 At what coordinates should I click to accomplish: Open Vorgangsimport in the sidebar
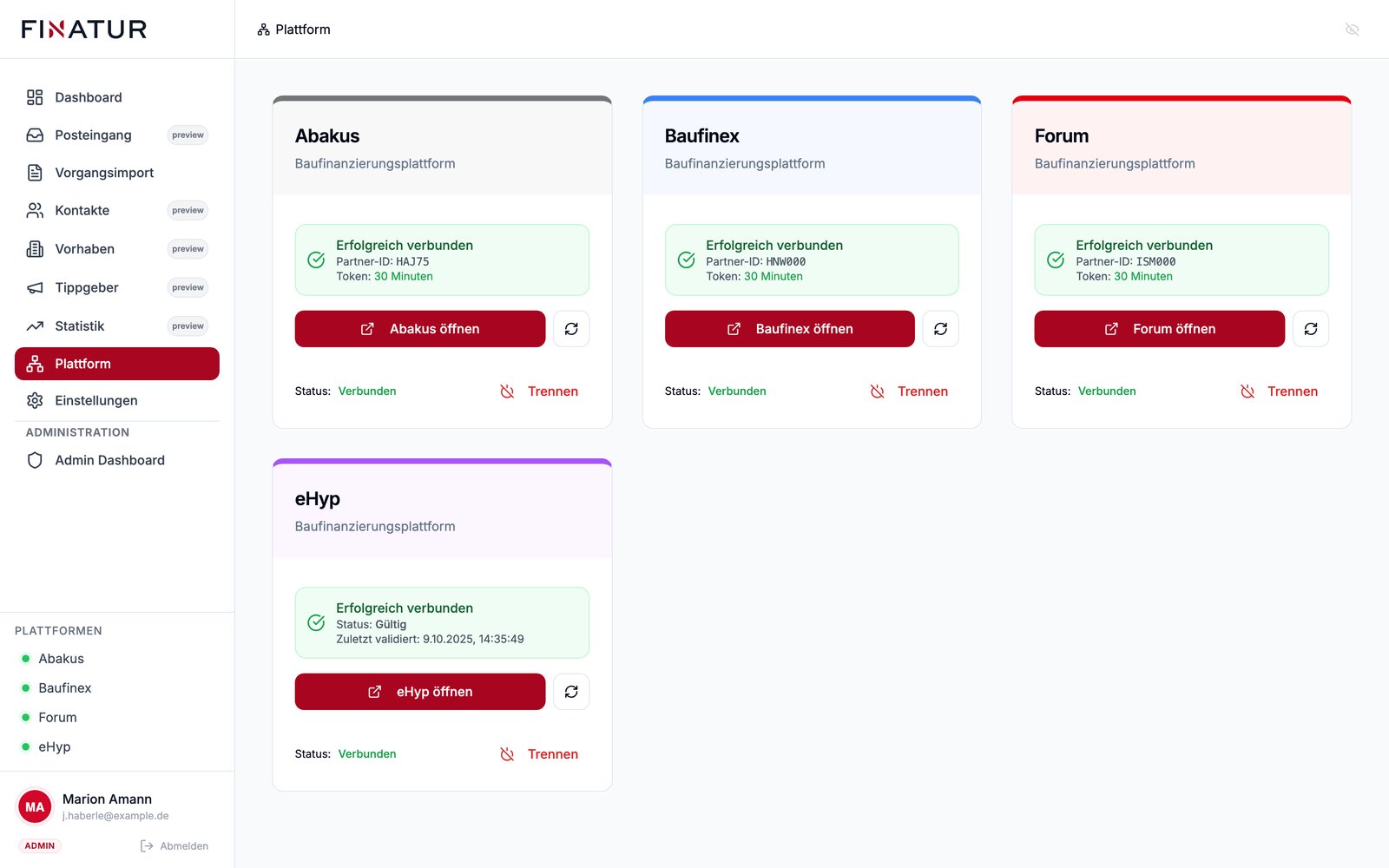pos(117,173)
